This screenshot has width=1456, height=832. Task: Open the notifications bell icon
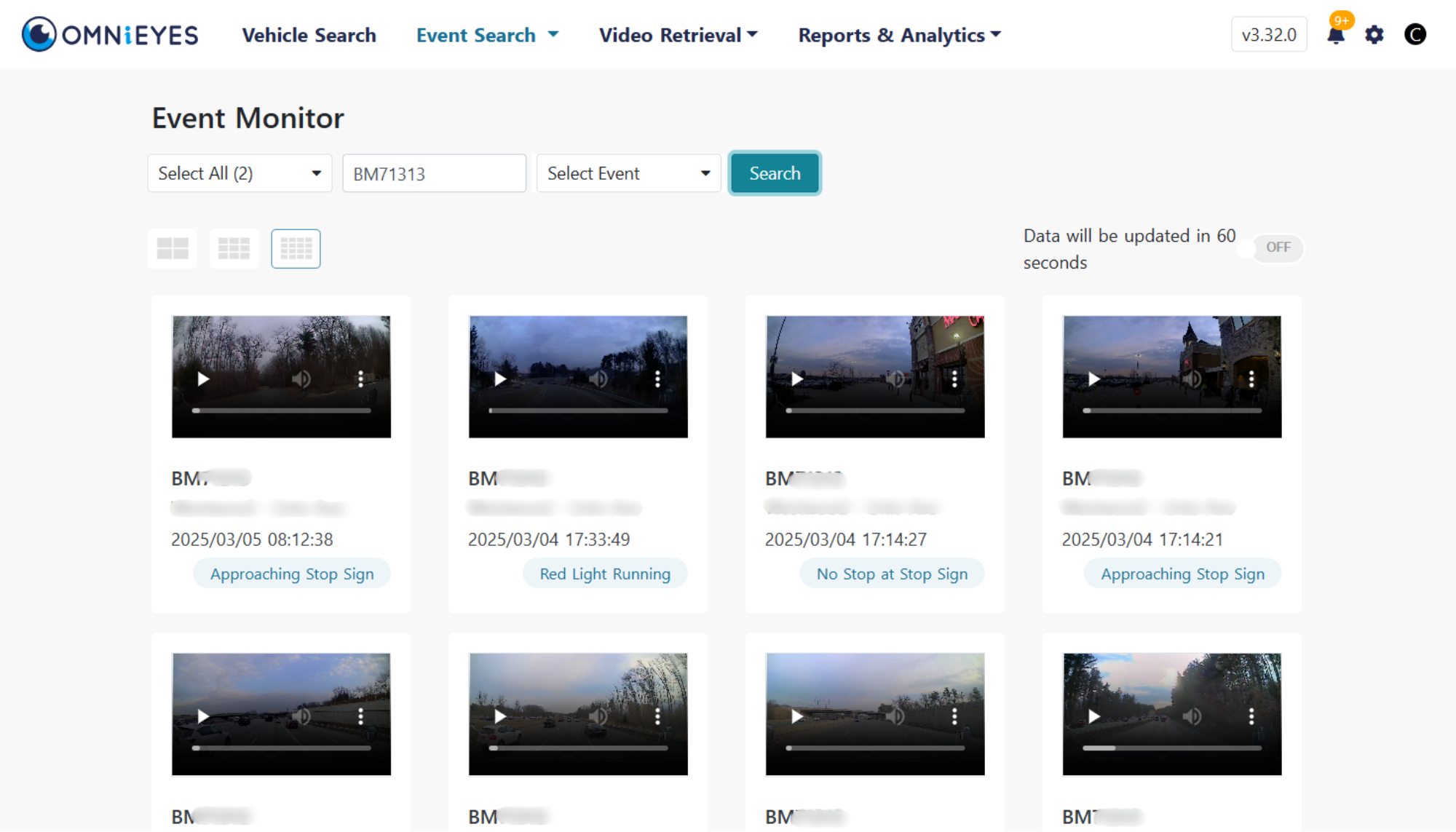point(1336,35)
